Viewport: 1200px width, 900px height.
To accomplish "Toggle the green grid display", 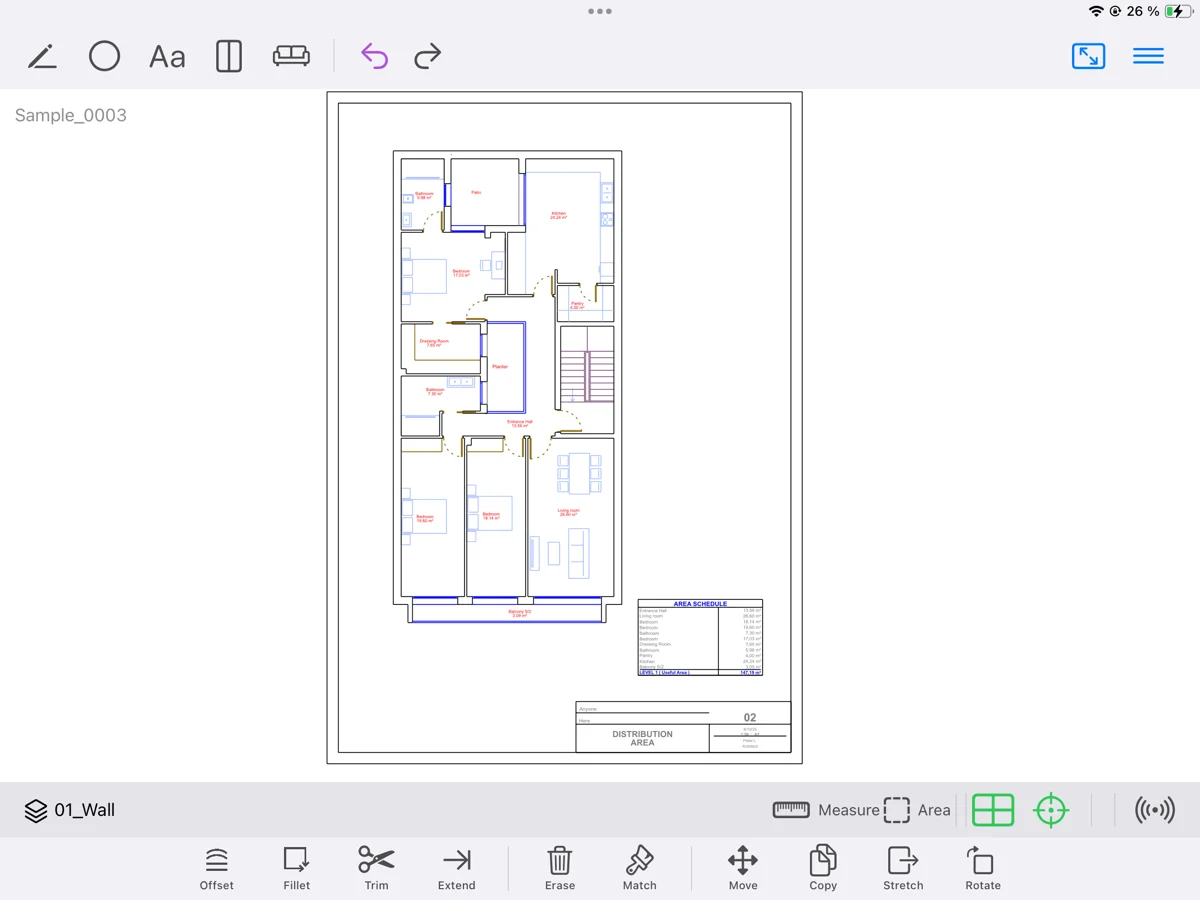I will pyautogui.click(x=993, y=810).
